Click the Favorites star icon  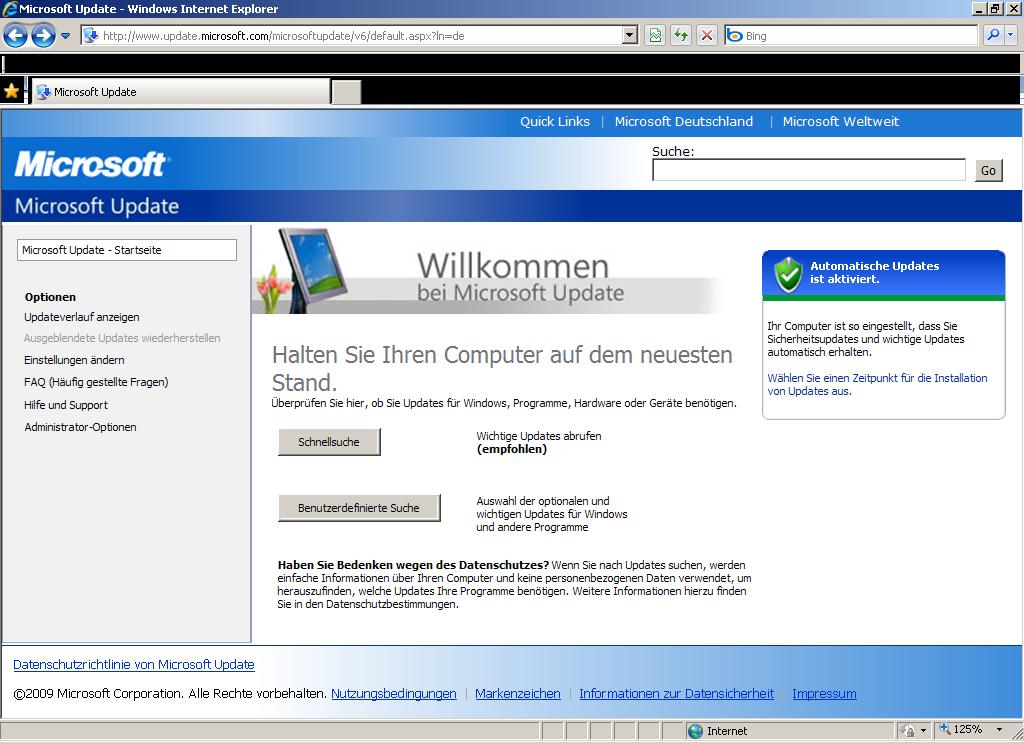pos(12,91)
